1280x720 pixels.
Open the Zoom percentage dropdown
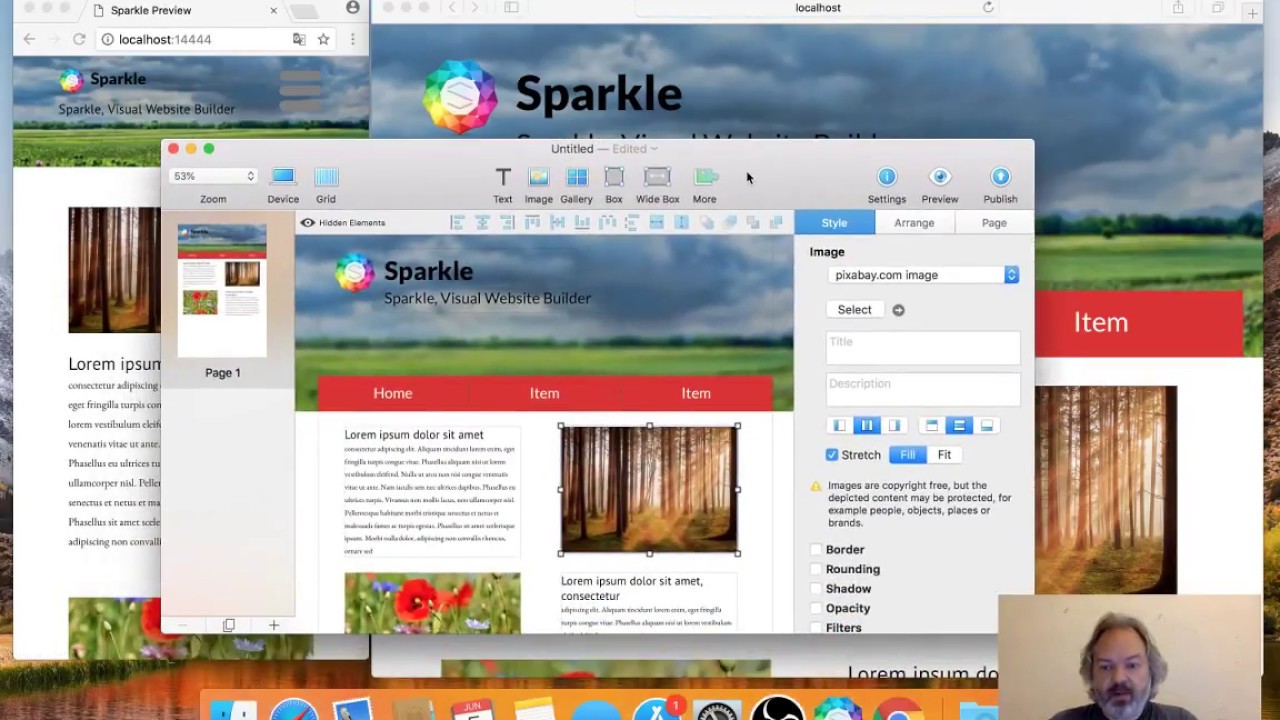pos(213,176)
